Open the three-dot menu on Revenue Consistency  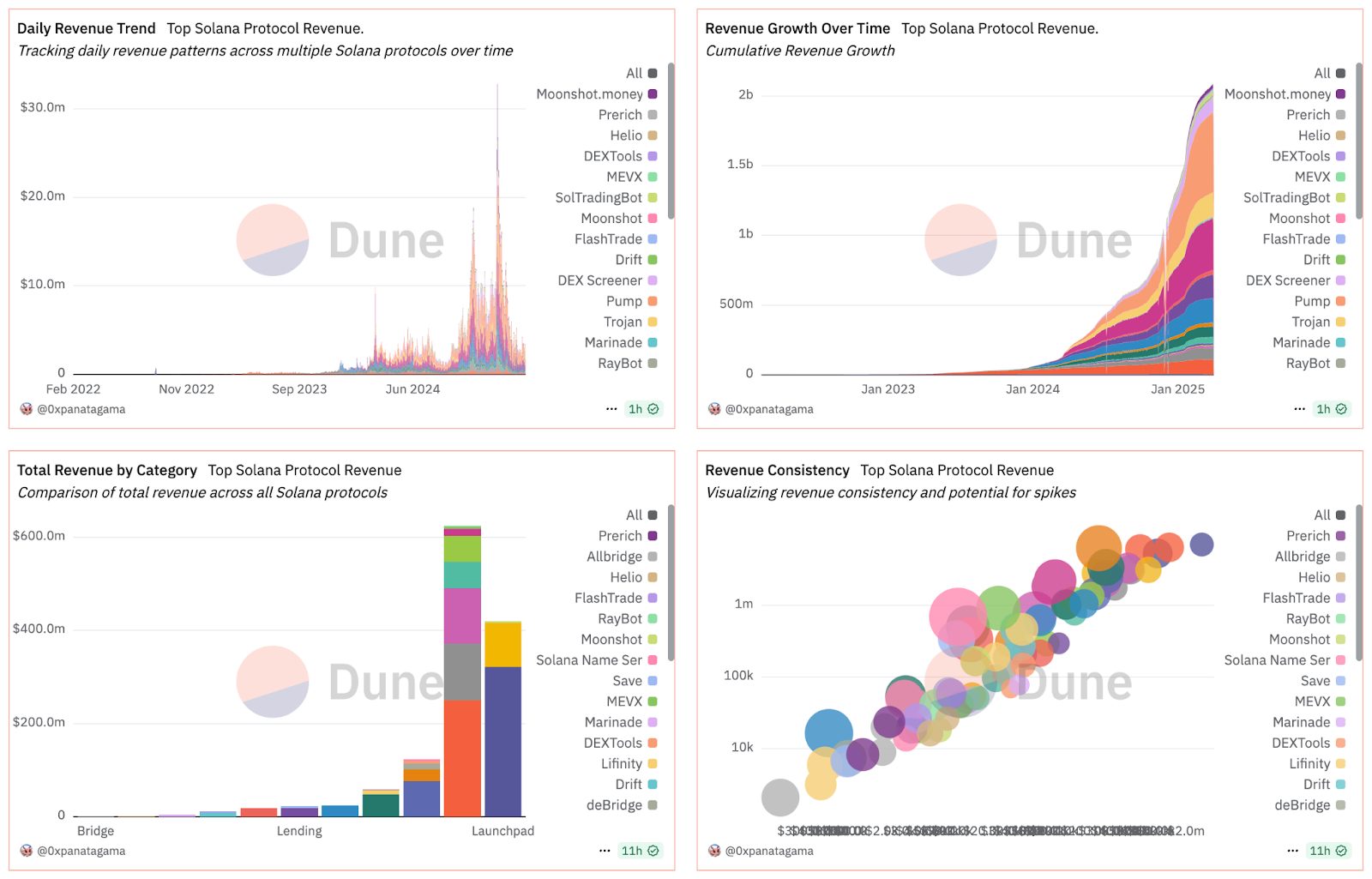1293,851
